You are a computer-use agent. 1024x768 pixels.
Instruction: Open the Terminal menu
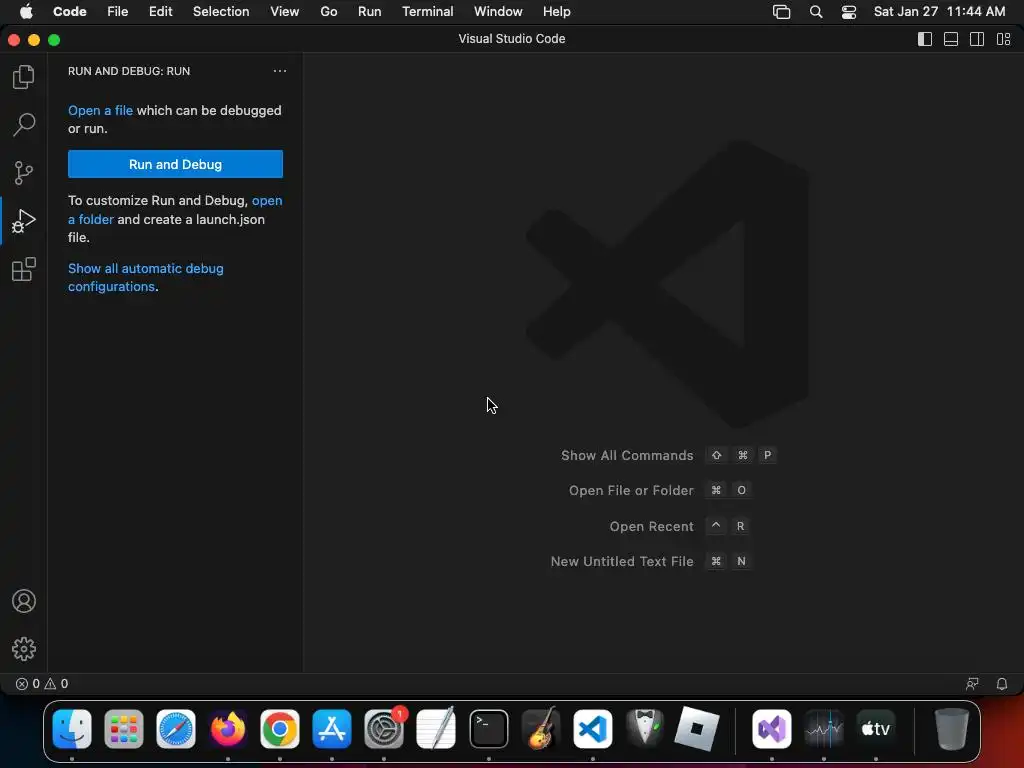click(428, 12)
